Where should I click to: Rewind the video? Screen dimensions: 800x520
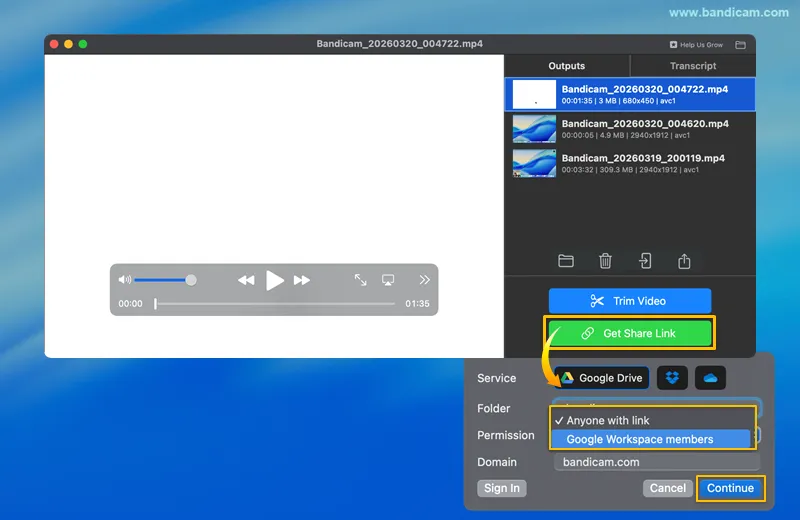point(246,280)
